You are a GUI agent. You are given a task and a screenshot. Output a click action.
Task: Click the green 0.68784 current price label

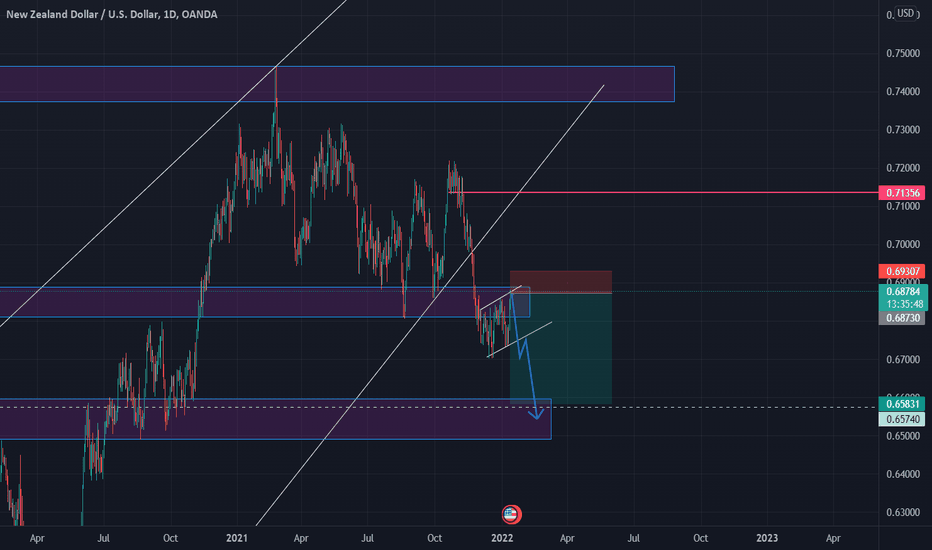coord(902,291)
